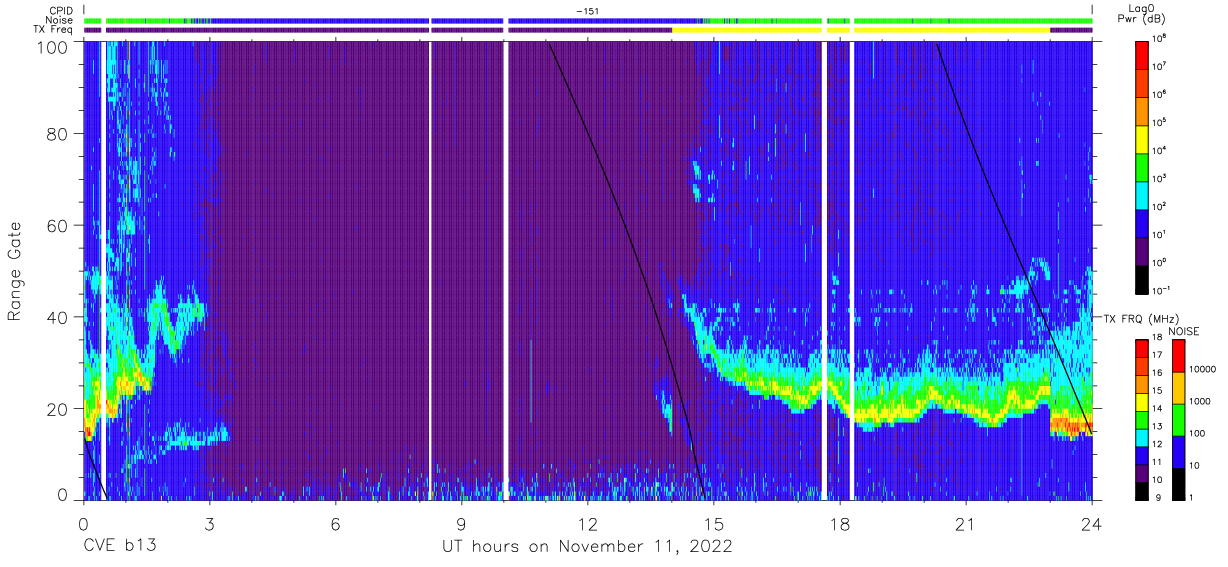This screenshot has height=567, width=1228.
Task: Click the blue segment of NOISE colorbar
Action: click(1177, 451)
